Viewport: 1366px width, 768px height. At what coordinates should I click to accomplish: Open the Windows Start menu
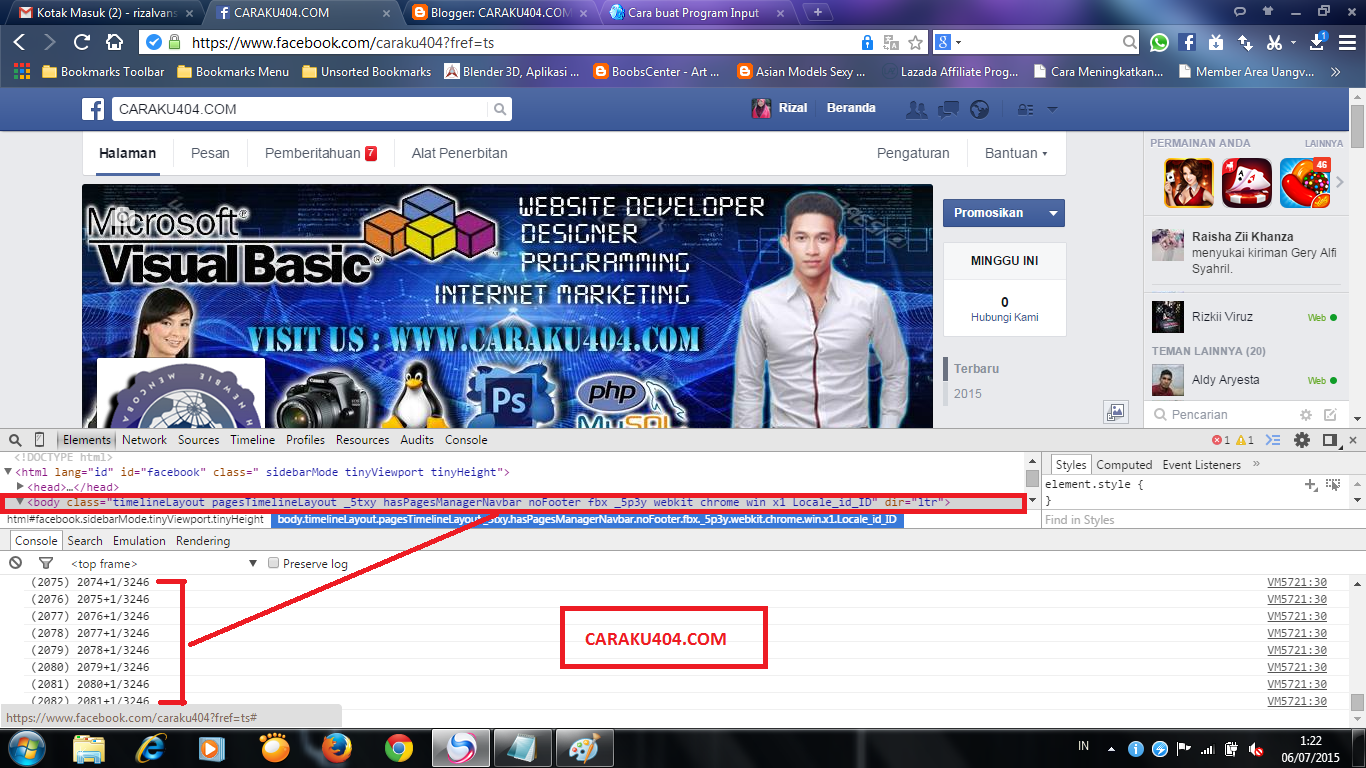coord(26,748)
